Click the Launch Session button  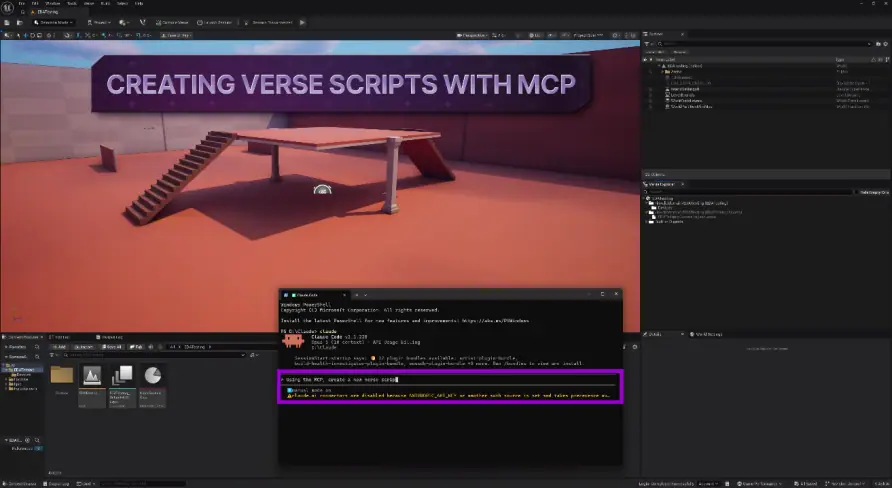point(215,23)
